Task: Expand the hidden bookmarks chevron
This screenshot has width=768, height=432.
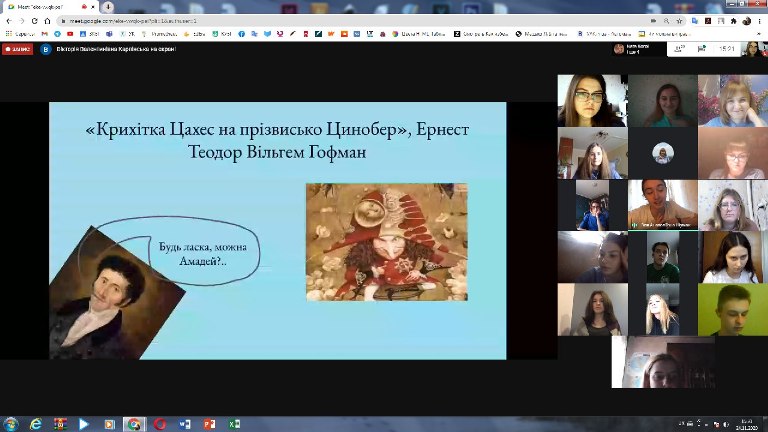Action: pos(759,34)
